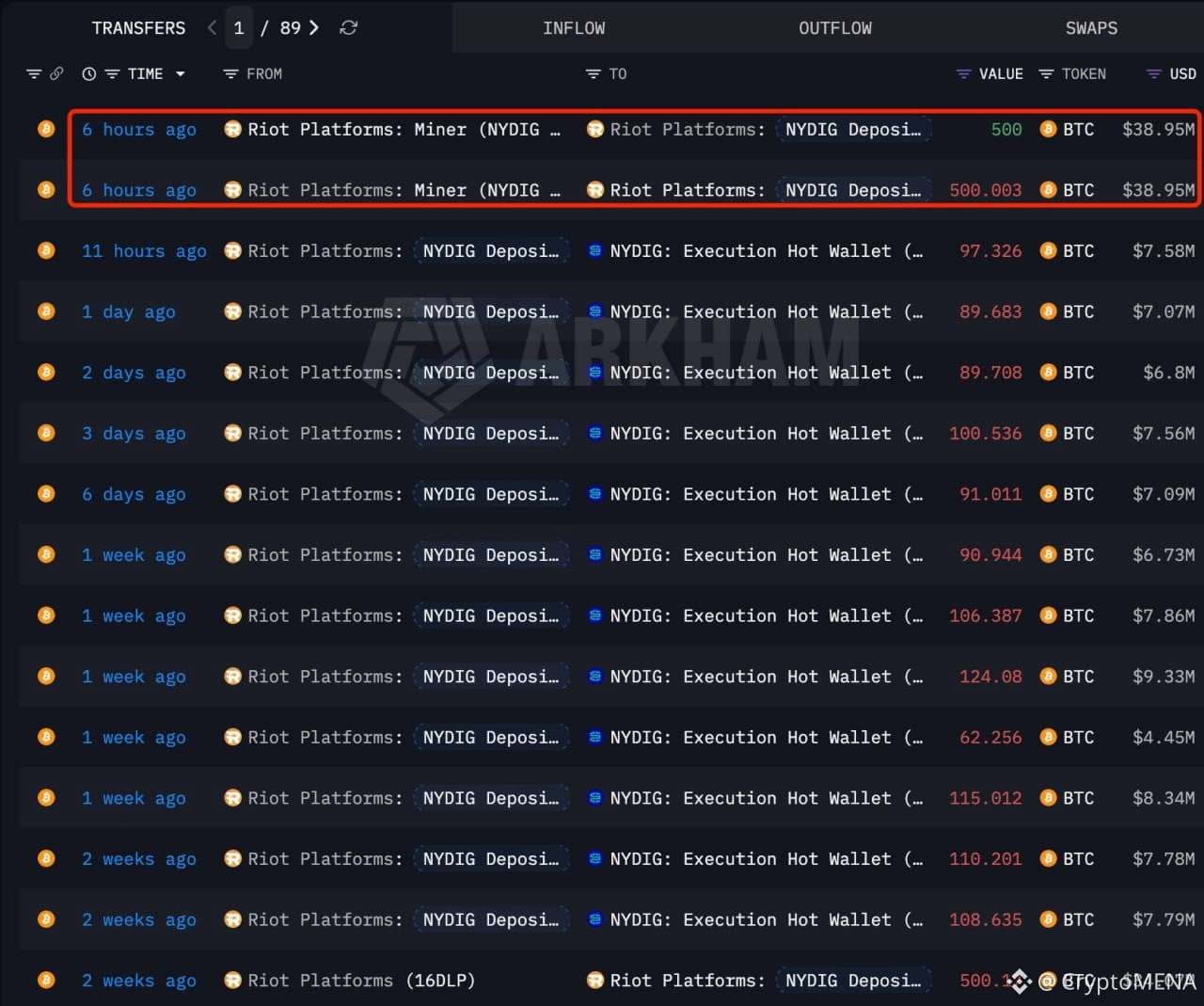Expand the TIME sort dropdown arrow
This screenshot has height=1006, width=1204.
click(180, 73)
